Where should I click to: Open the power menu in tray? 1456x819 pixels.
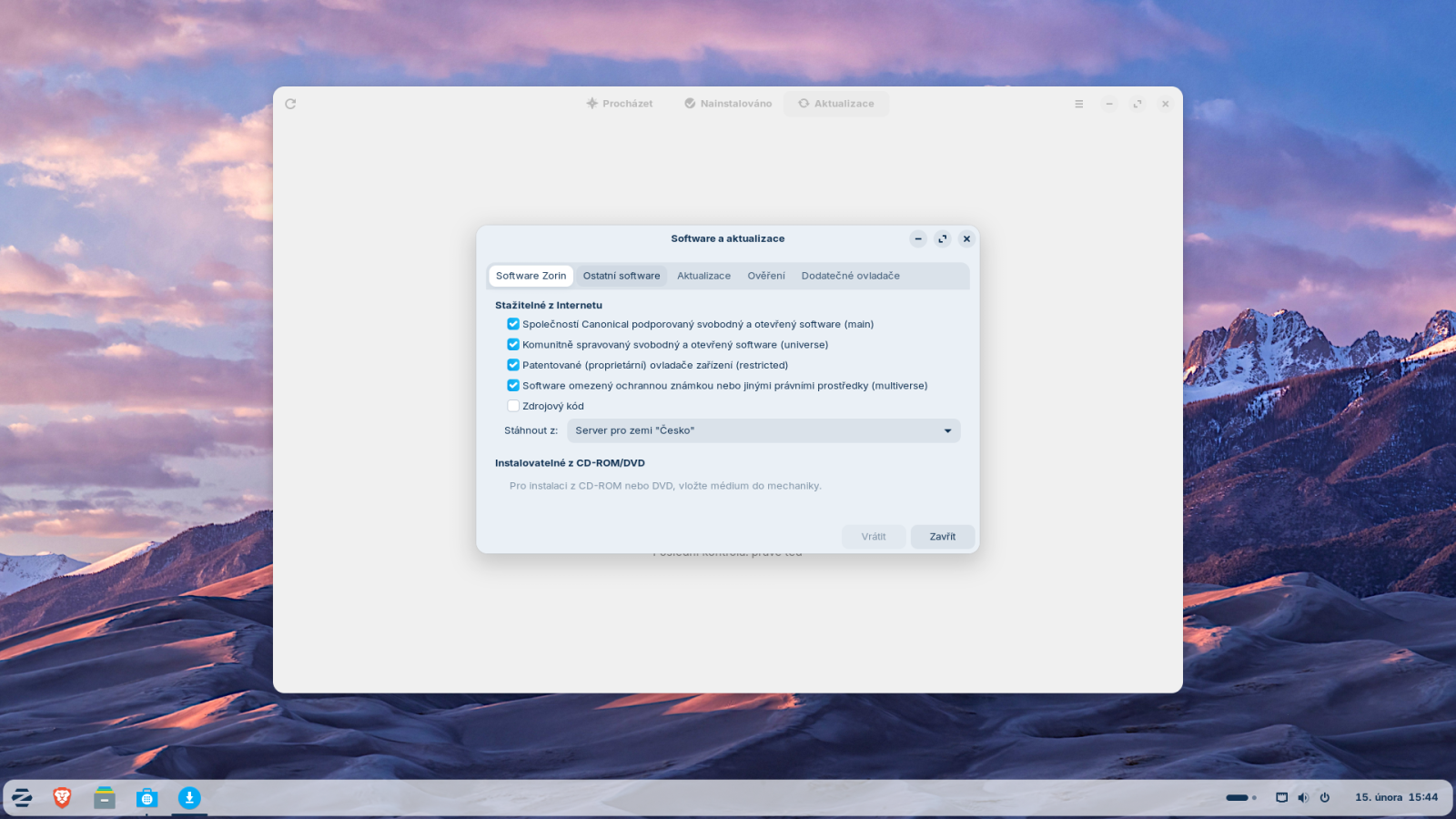tap(1325, 798)
